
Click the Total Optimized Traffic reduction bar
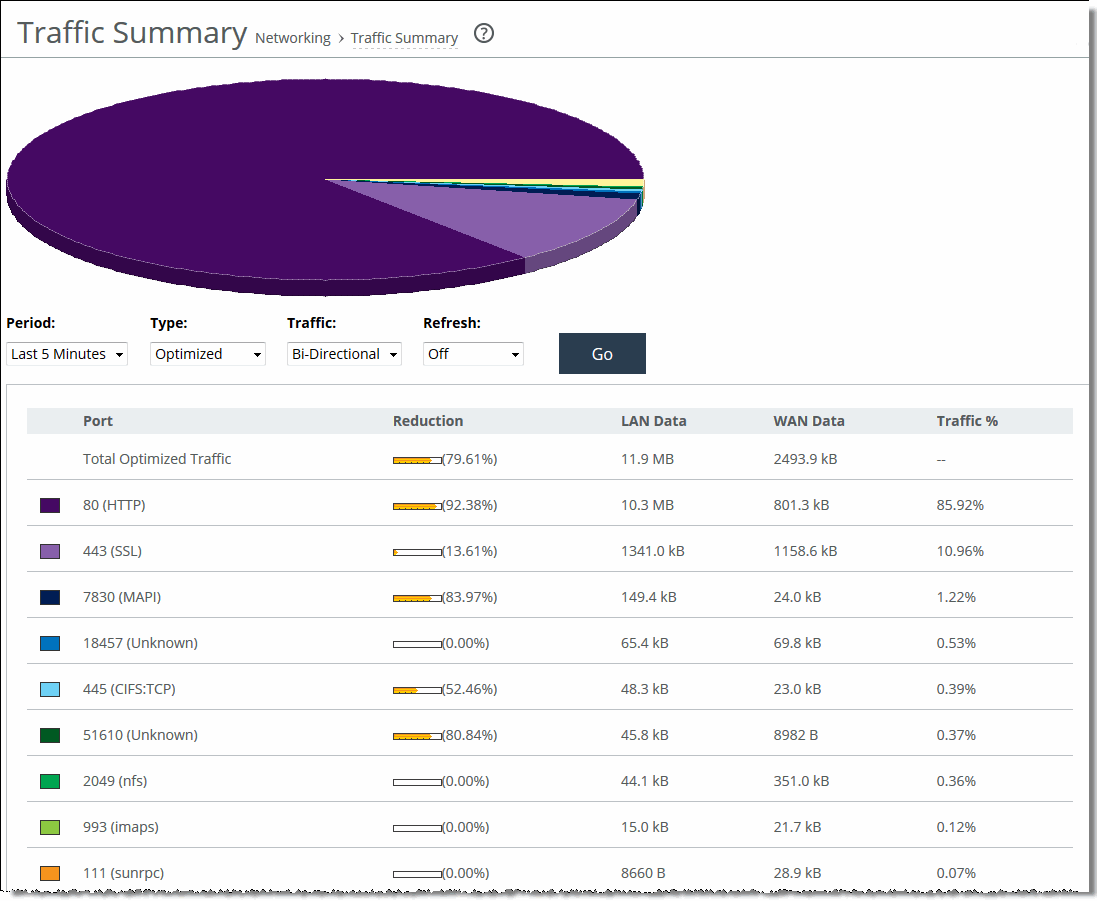[415, 459]
